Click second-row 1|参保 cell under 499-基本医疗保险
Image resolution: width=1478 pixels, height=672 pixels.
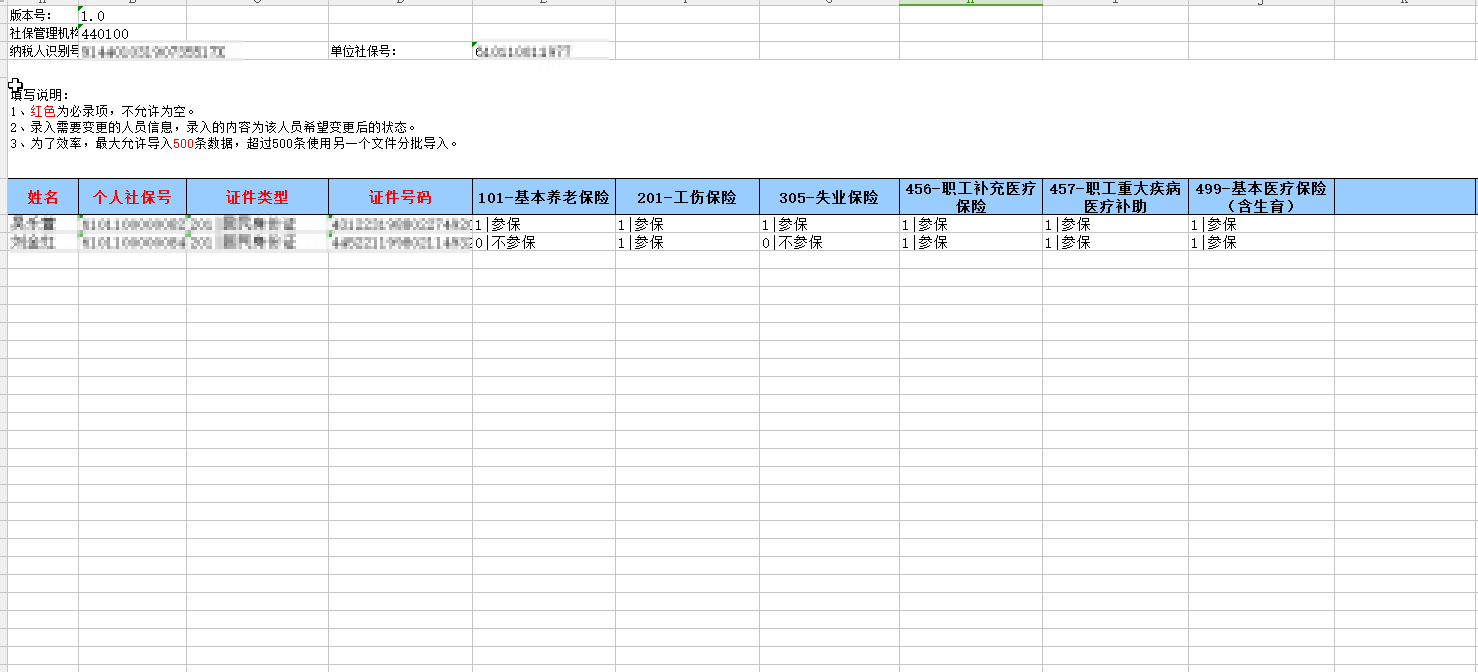(x=1261, y=243)
